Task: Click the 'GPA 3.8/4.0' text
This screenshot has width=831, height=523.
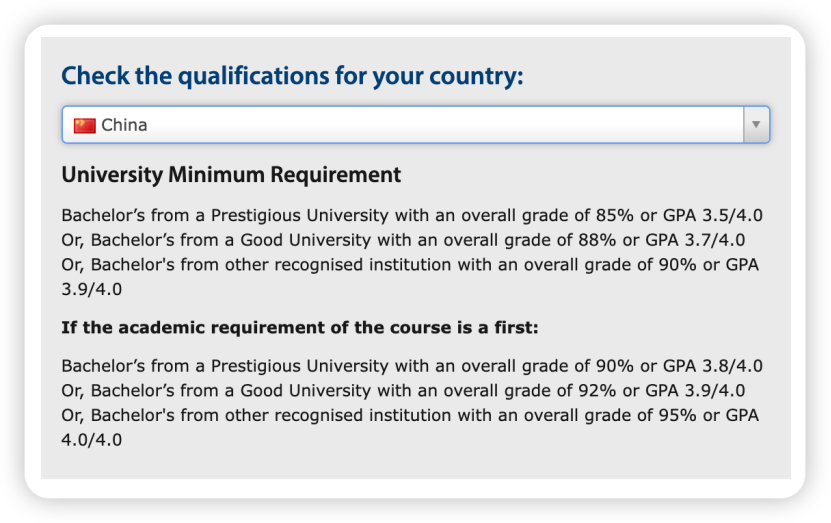Action: 713,366
